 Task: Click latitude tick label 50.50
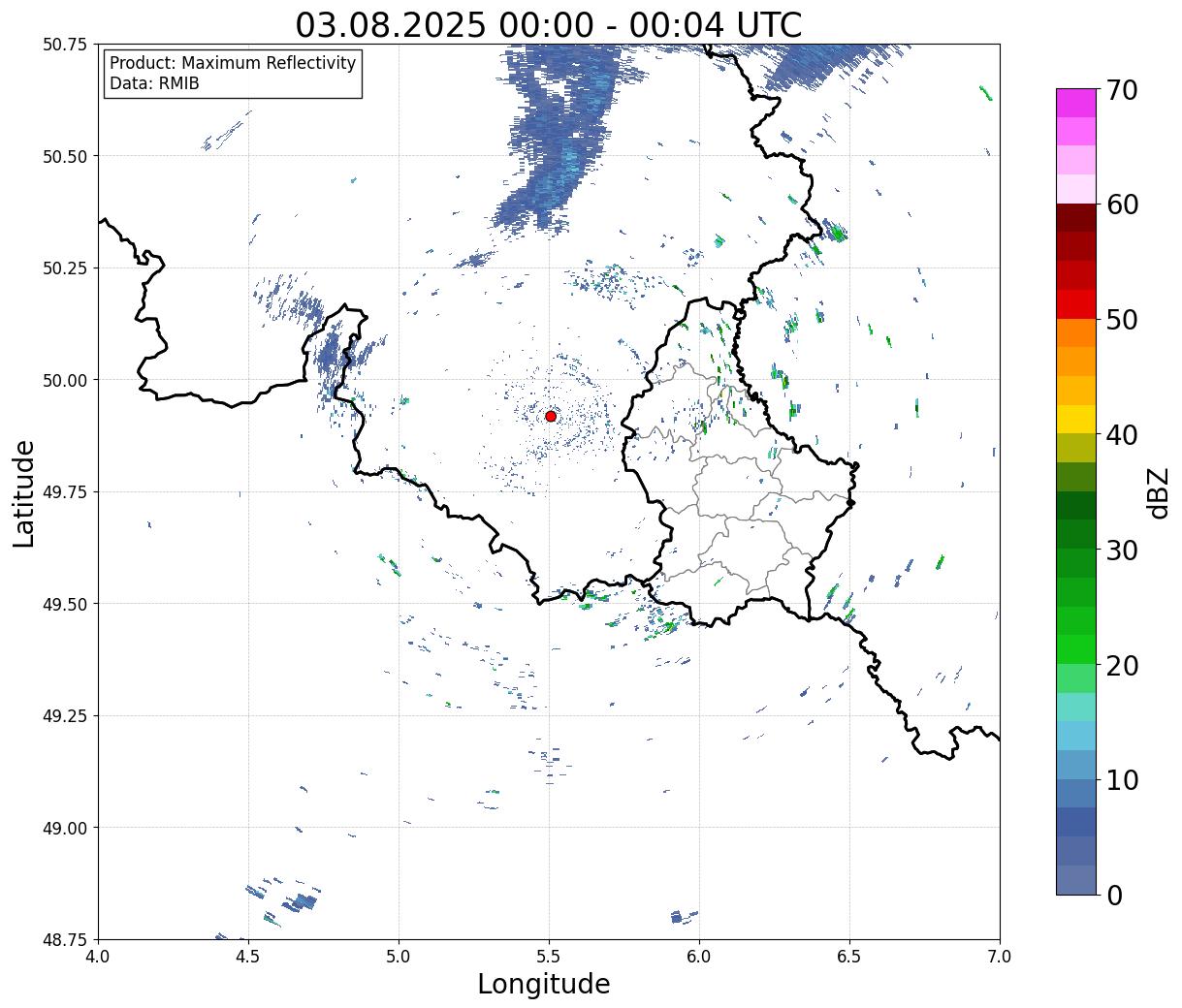click(64, 156)
